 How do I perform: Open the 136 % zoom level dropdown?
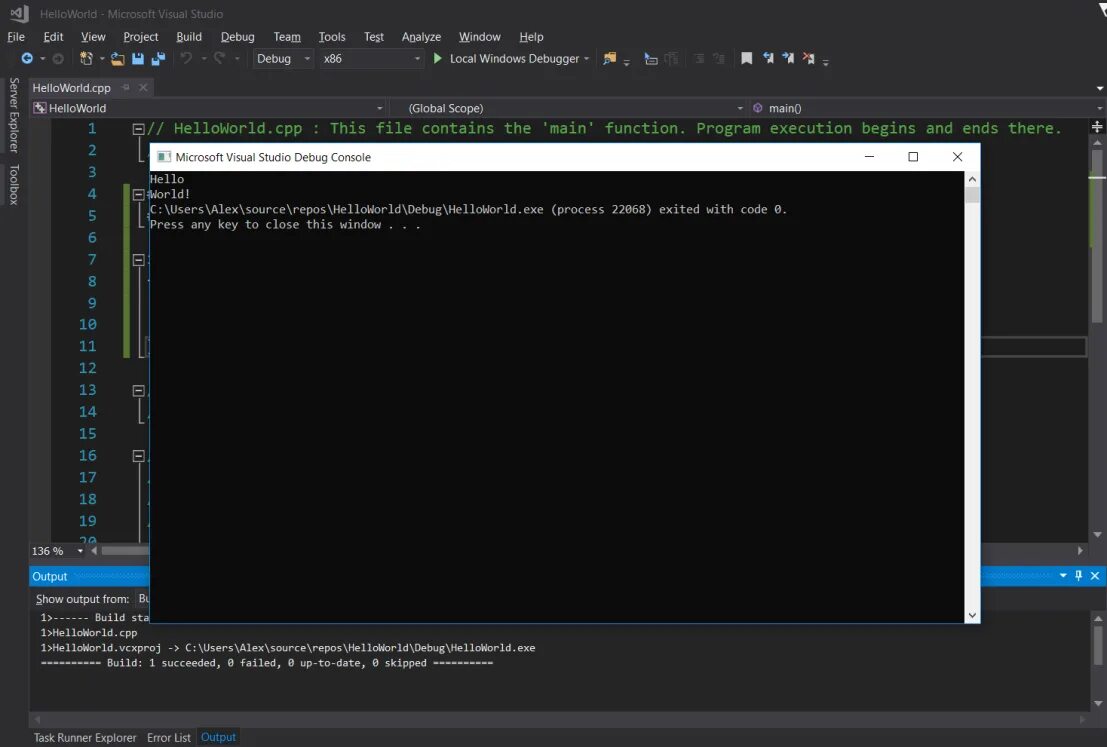(x=80, y=551)
